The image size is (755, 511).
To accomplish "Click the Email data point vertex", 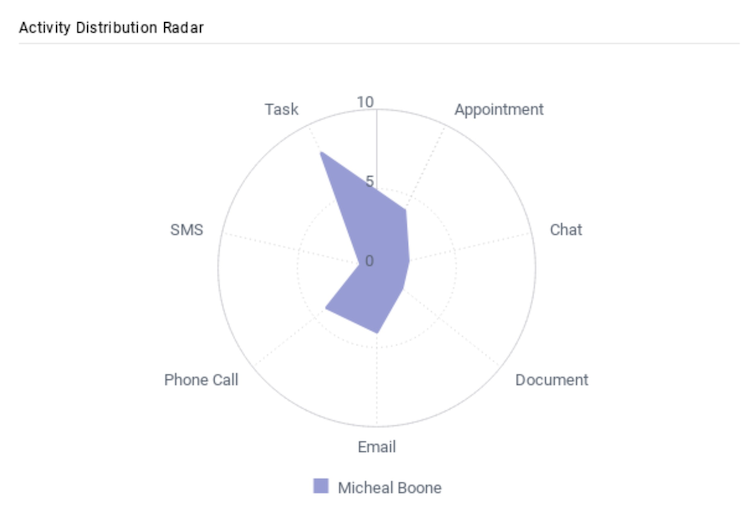I will (x=377, y=333).
